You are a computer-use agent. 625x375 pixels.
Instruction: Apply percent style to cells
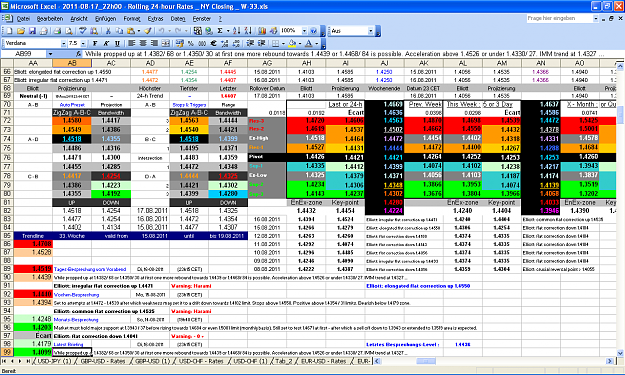click(x=191, y=43)
